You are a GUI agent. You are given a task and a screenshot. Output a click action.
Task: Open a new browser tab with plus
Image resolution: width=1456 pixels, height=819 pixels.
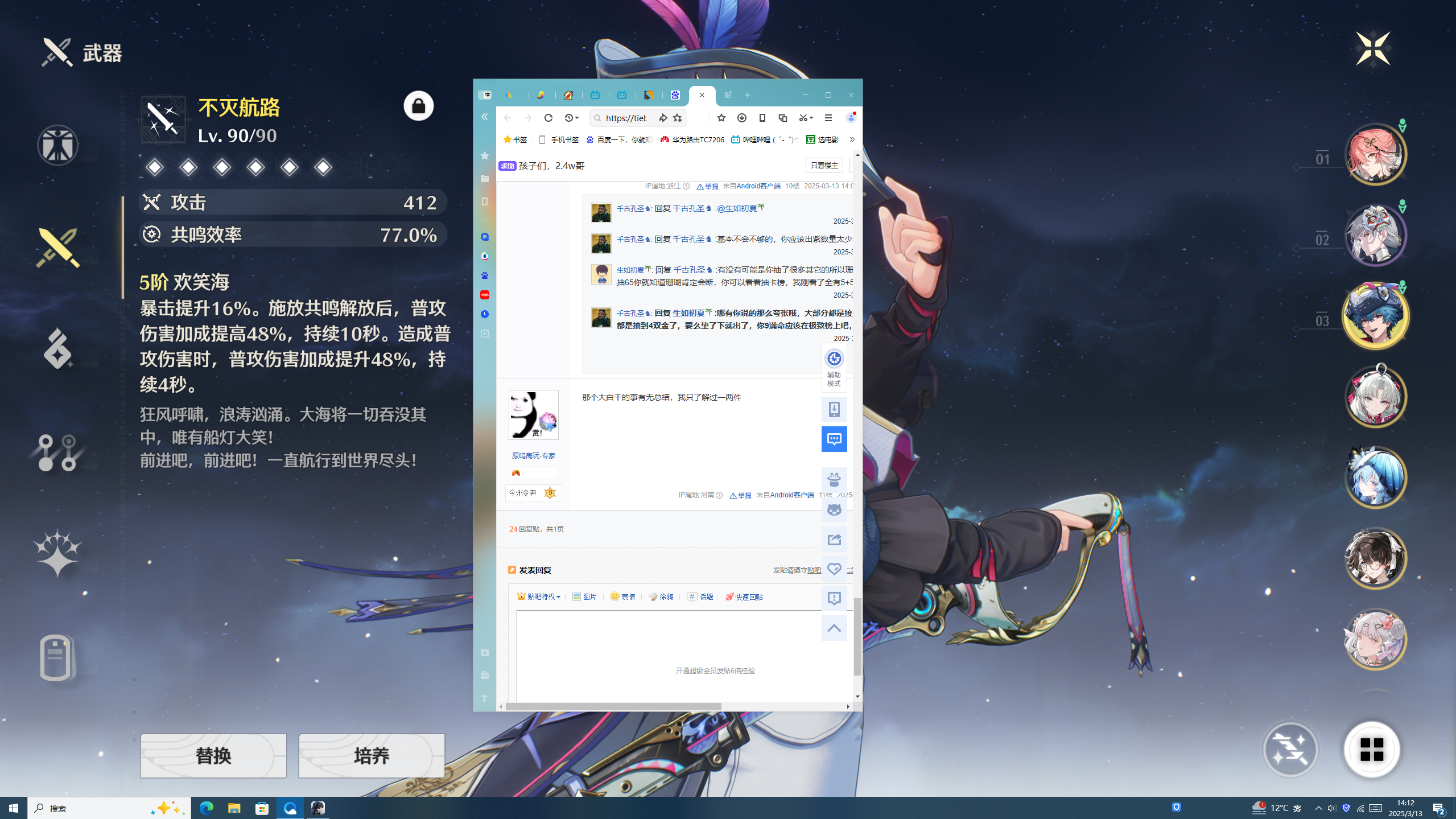point(748,95)
